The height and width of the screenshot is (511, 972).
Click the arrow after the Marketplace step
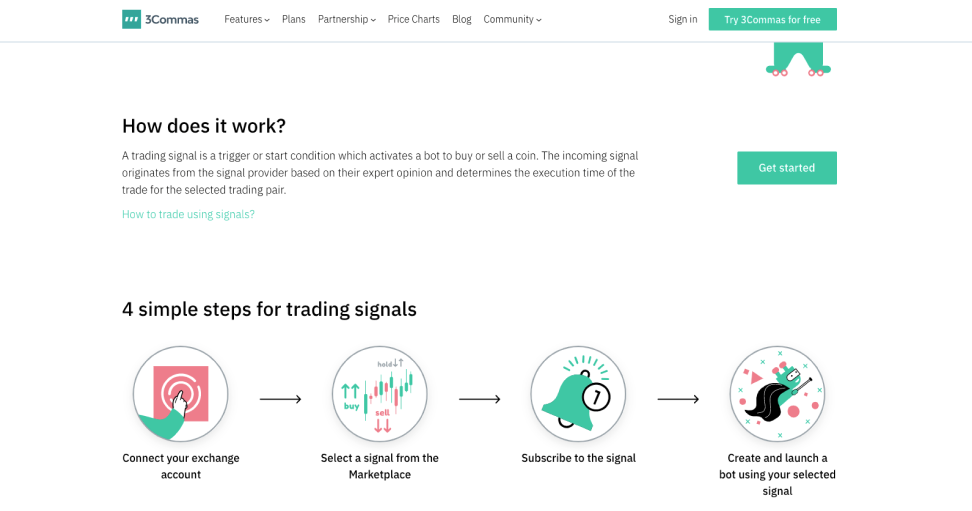tap(479, 399)
